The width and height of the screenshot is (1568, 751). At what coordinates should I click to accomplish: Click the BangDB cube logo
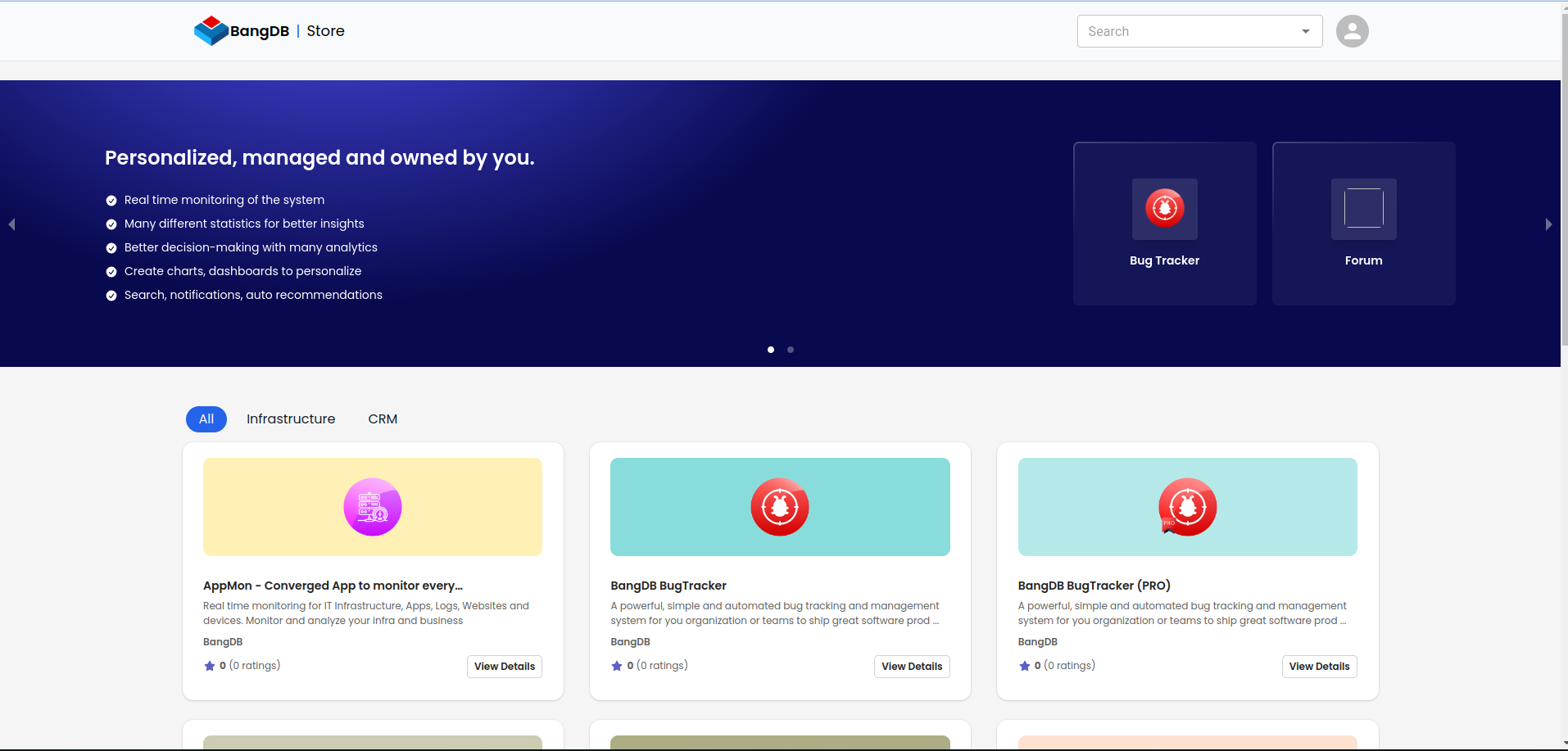(x=211, y=31)
